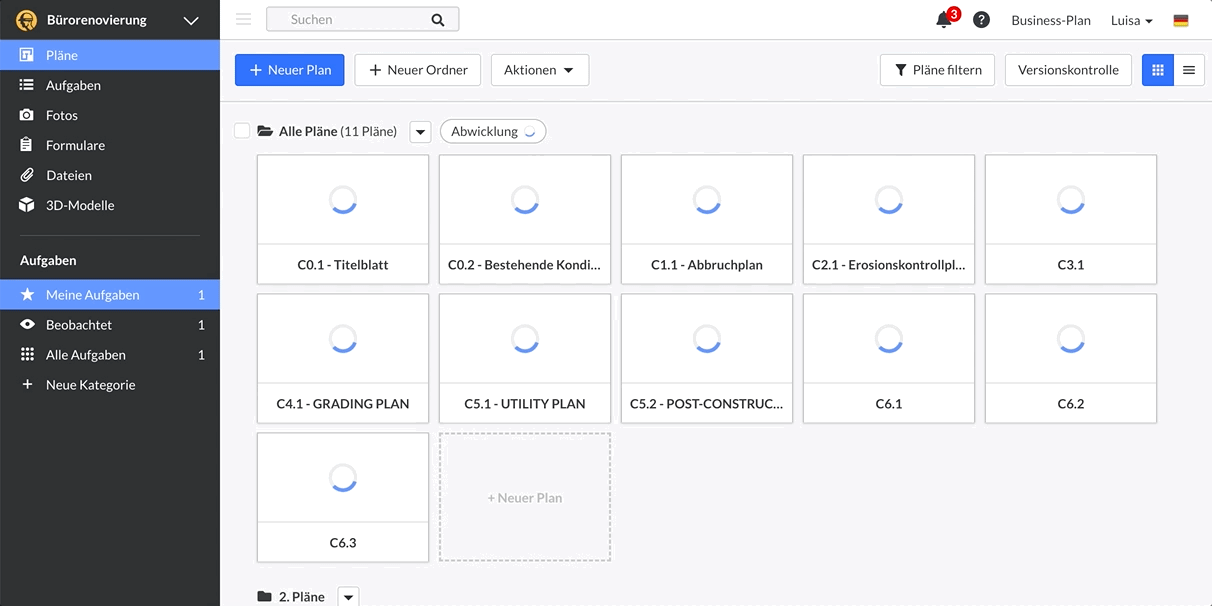The width and height of the screenshot is (1212, 606).
Task: Toggle the hamburger sidebar menu icon
Action: pyautogui.click(x=243, y=19)
